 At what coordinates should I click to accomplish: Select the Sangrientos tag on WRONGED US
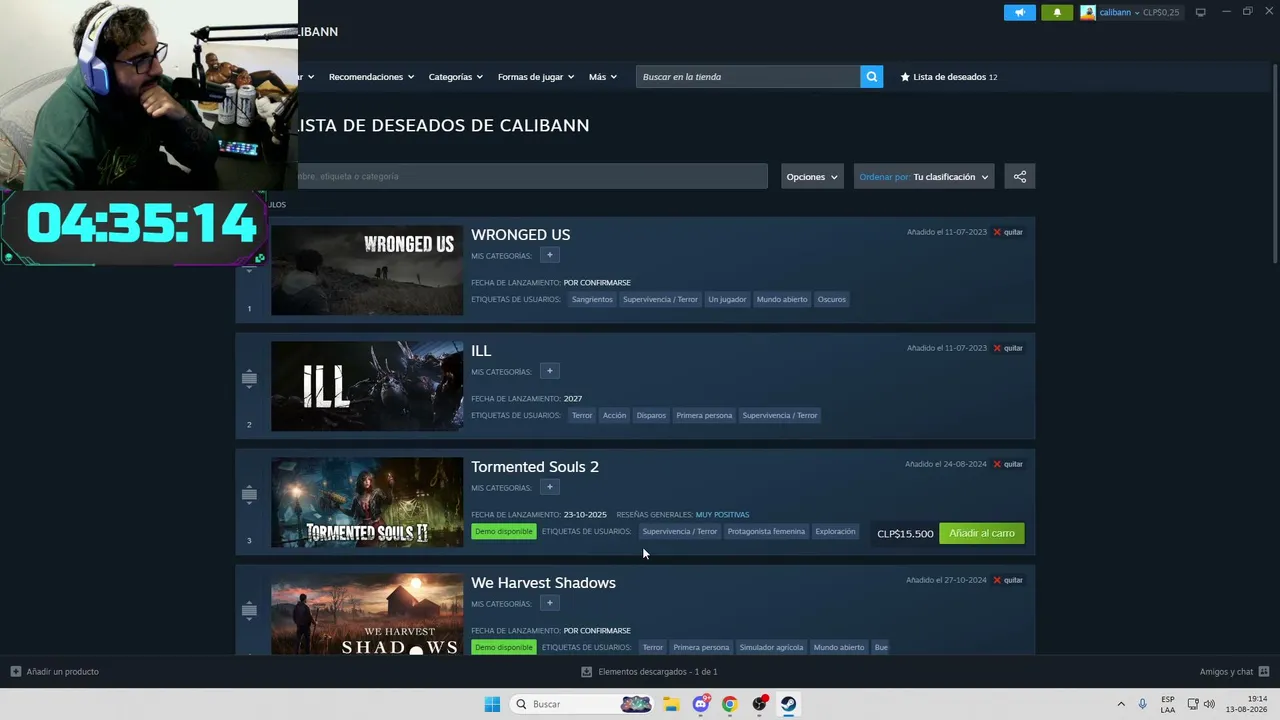click(x=592, y=299)
